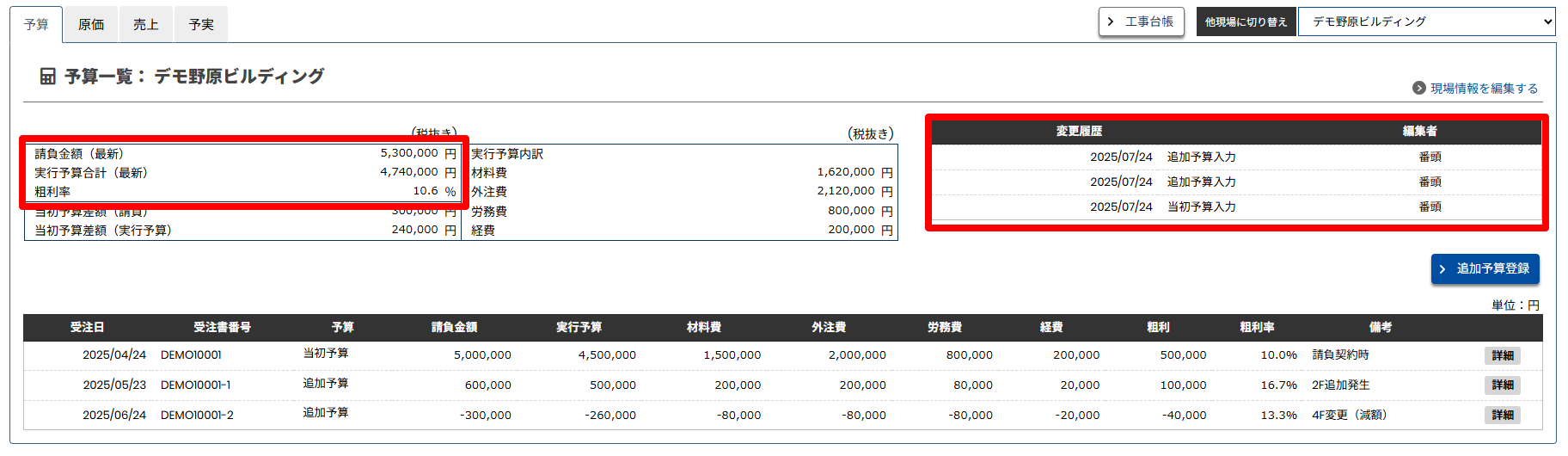Select the 売上 tab
Screen dimensions: 1568x456
146,24
